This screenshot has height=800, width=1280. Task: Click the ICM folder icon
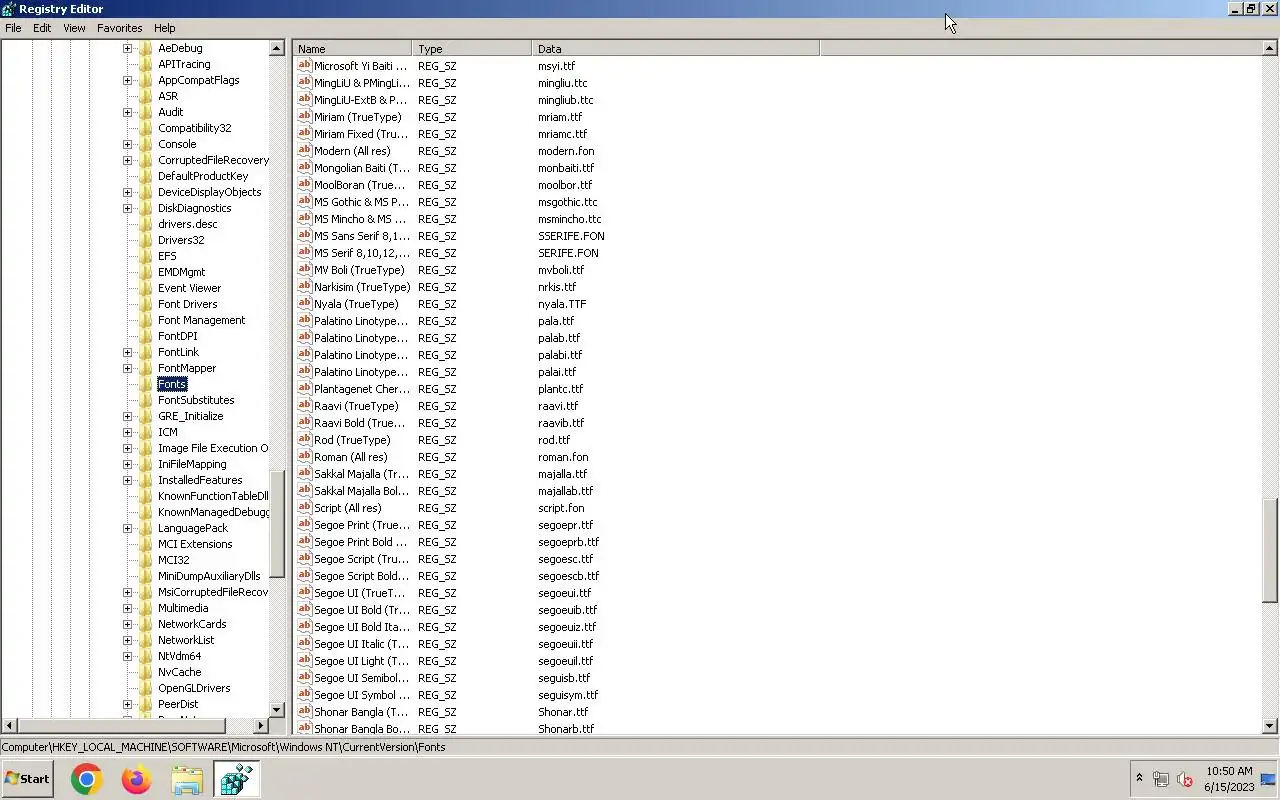pyautogui.click(x=146, y=432)
